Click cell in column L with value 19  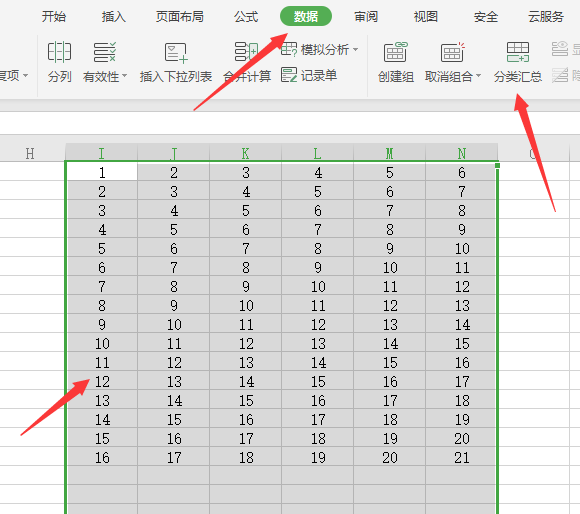click(317, 457)
